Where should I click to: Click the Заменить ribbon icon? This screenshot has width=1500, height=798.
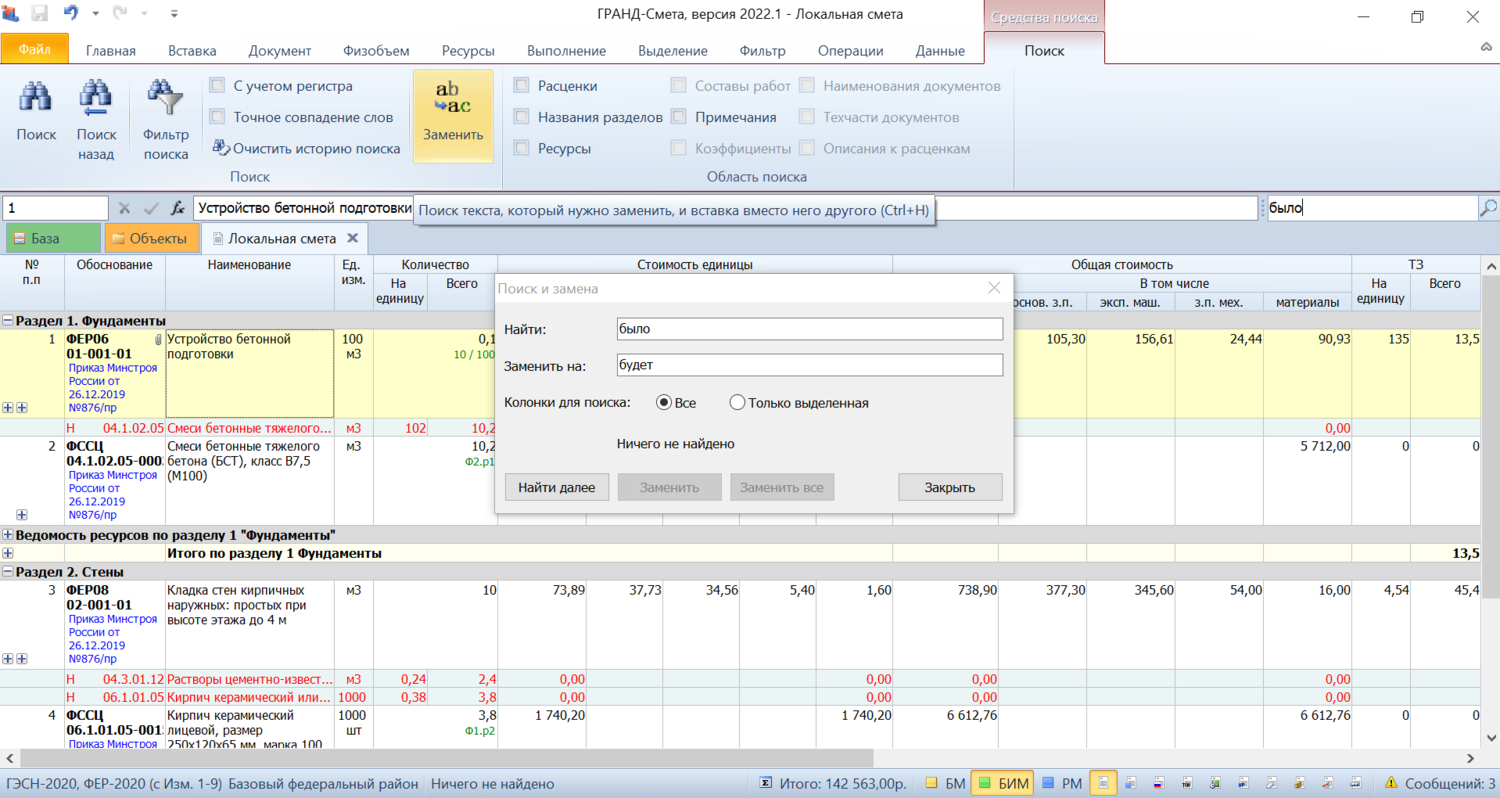tap(453, 100)
